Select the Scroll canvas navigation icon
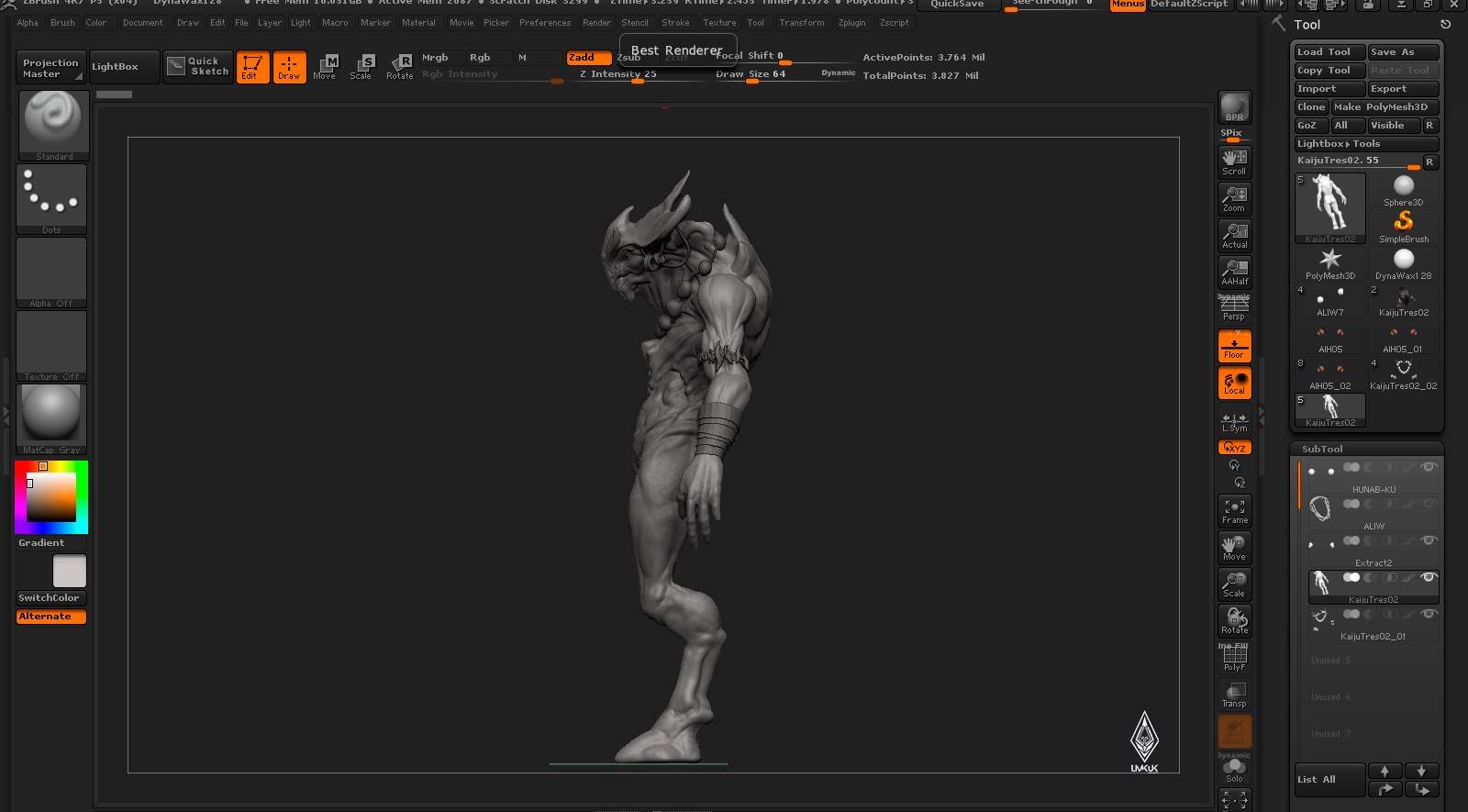Image resolution: width=1468 pixels, height=812 pixels. tap(1234, 161)
